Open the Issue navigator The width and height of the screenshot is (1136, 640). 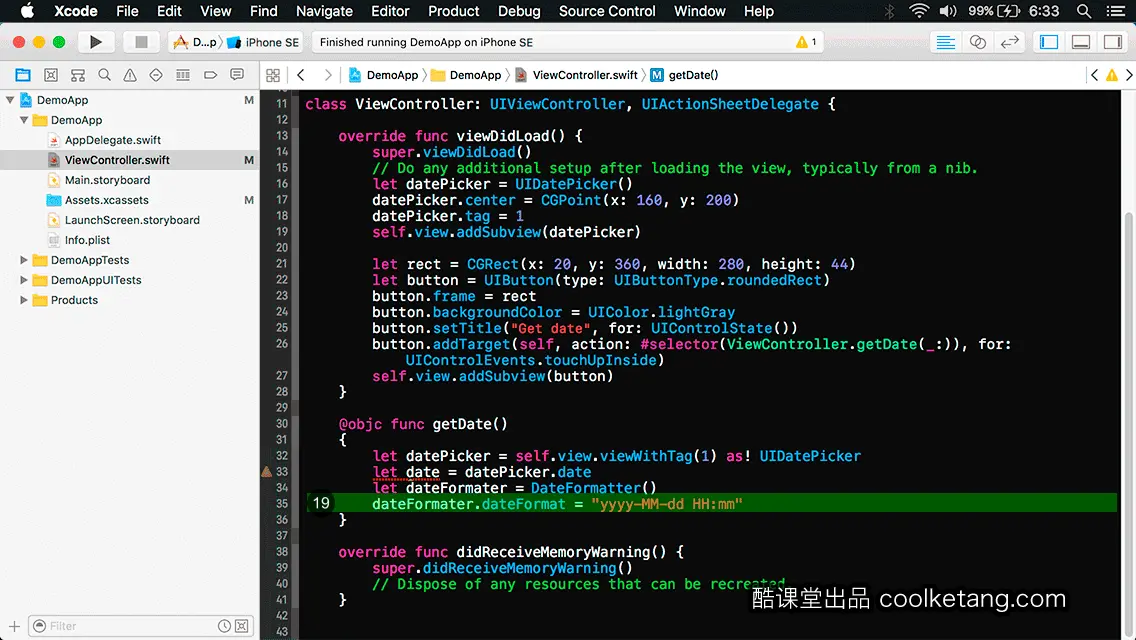[x=130, y=75]
